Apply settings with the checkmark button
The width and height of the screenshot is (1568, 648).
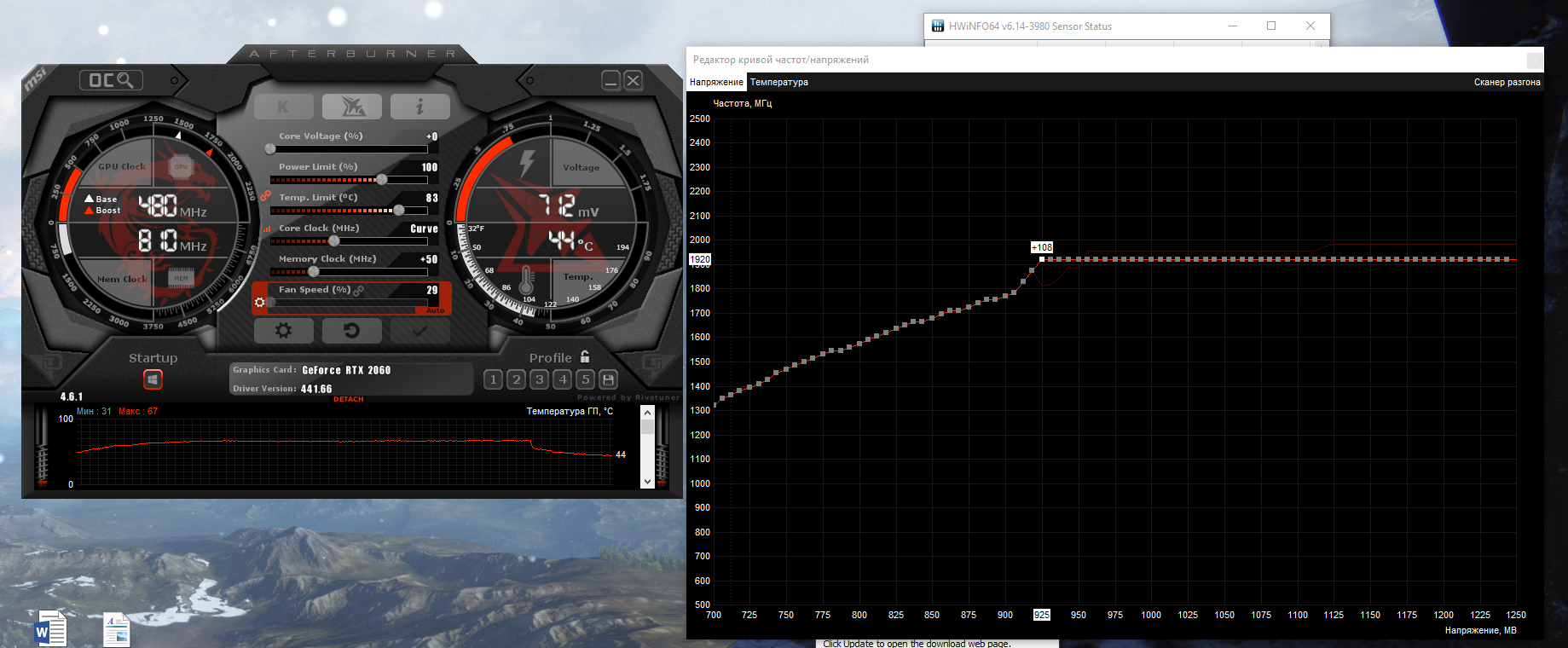(x=420, y=331)
